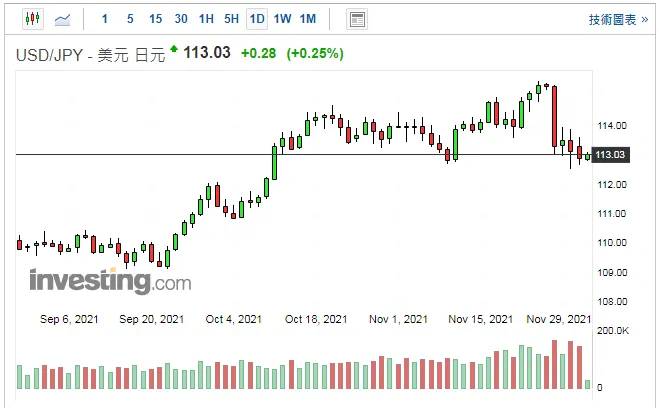This screenshot has height=408, width=659.
Task: Click the Nov 1, 2021 date label
Action: pos(398,319)
